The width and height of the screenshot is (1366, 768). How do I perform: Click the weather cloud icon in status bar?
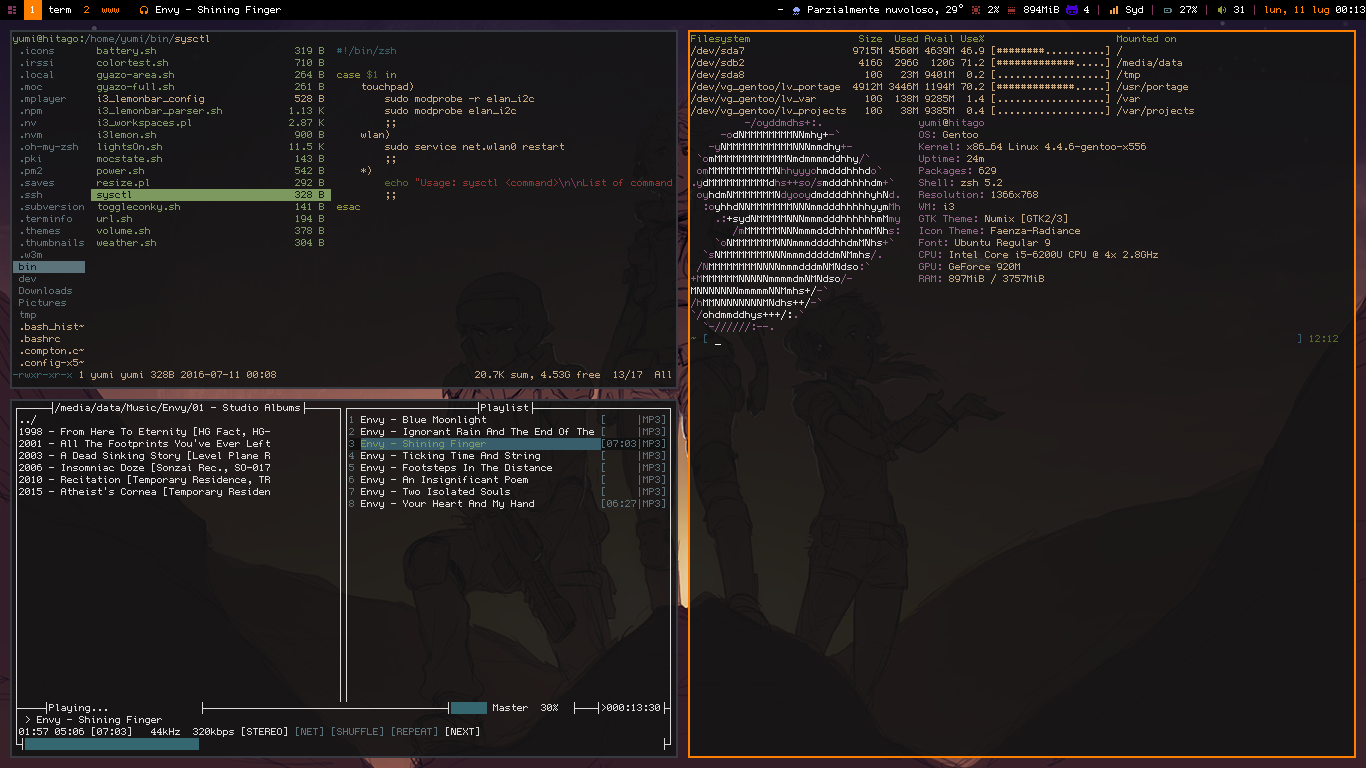pyautogui.click(x=796, y=10)
